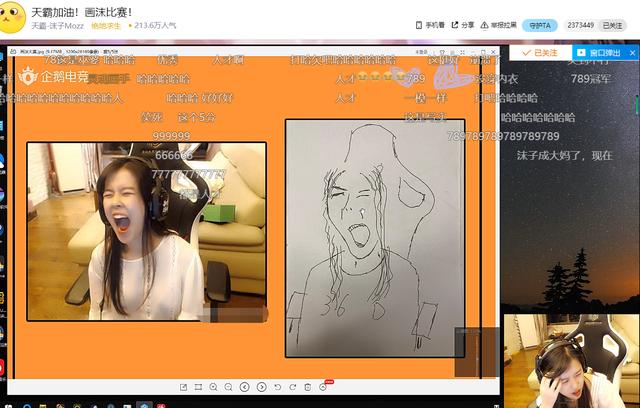Rotate the image clockwise
The image size is (640, 408).
click(x=293, y=387)
